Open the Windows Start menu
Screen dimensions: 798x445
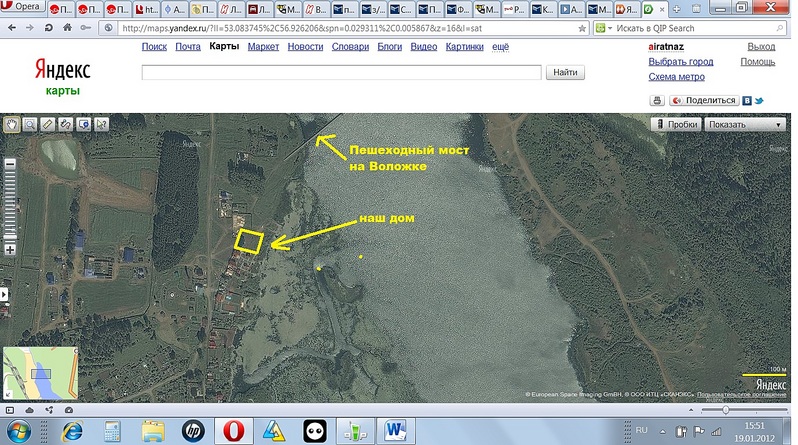pyautogui.click(x=18, y=431)
